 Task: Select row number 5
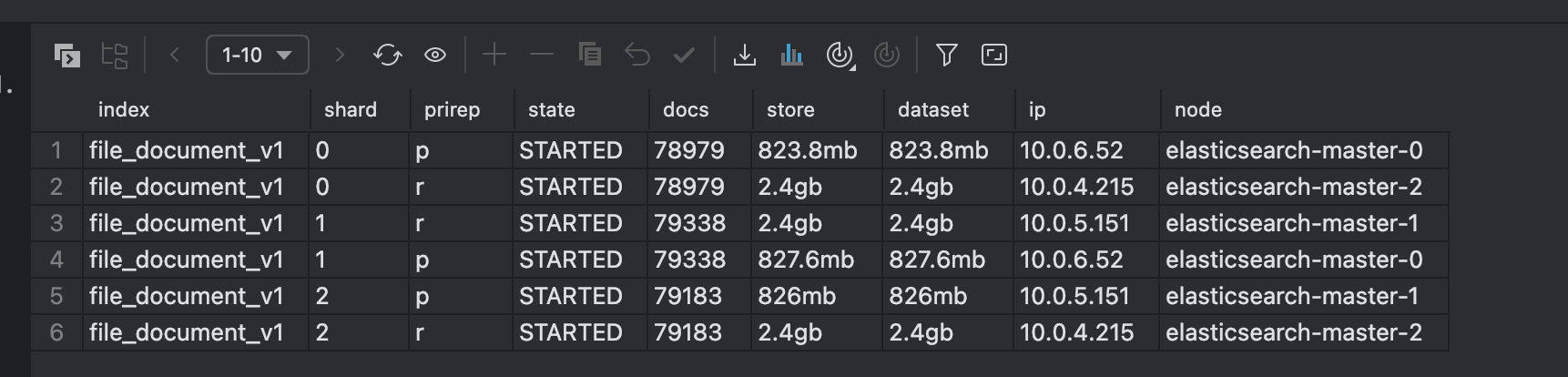coord(56,296)
